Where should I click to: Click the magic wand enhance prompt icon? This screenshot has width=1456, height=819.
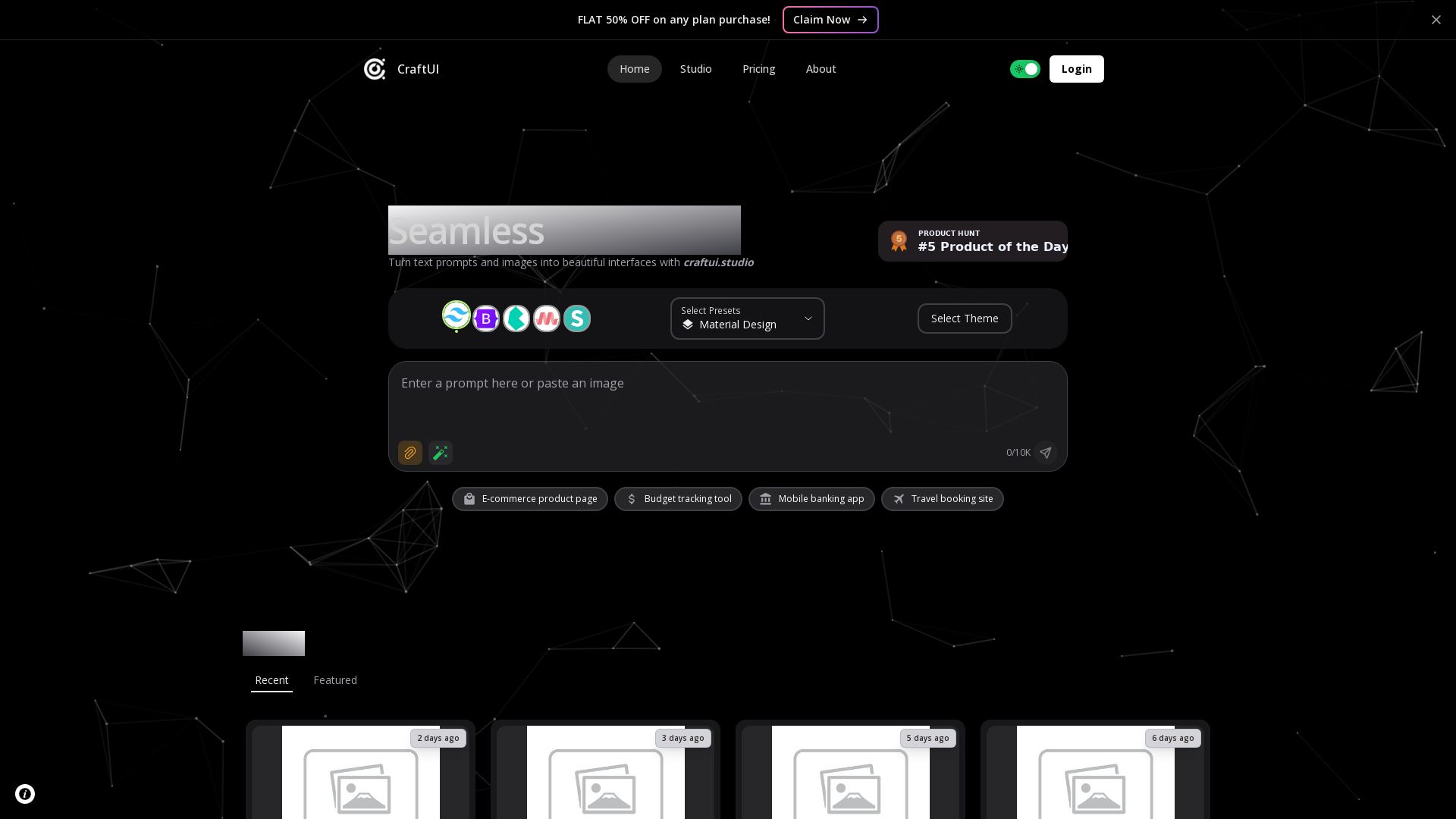click(441, 453)
